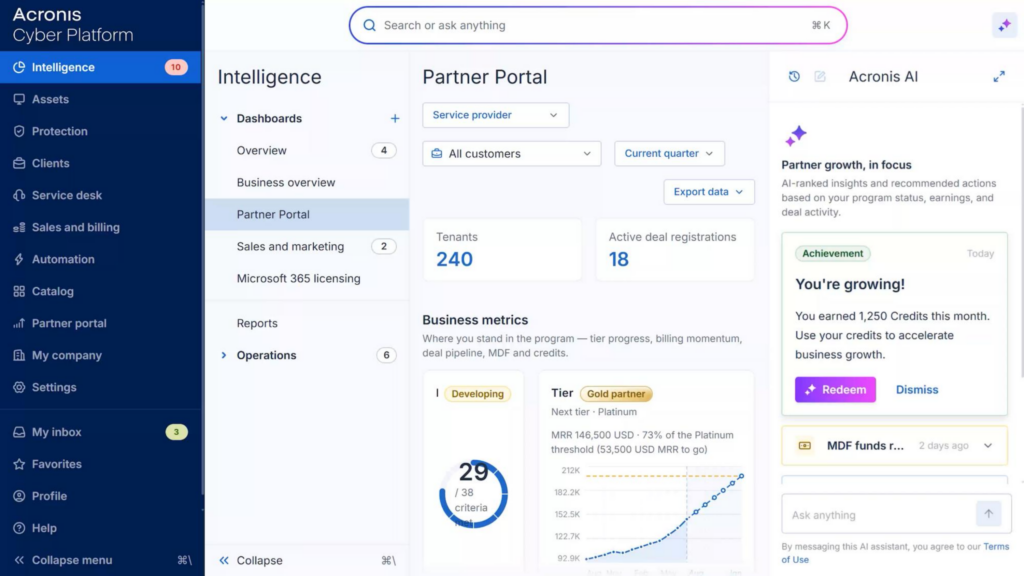Change the Current quarter period dropdown
This screenshot has width=1024, height=576.
tap(669, 153)
